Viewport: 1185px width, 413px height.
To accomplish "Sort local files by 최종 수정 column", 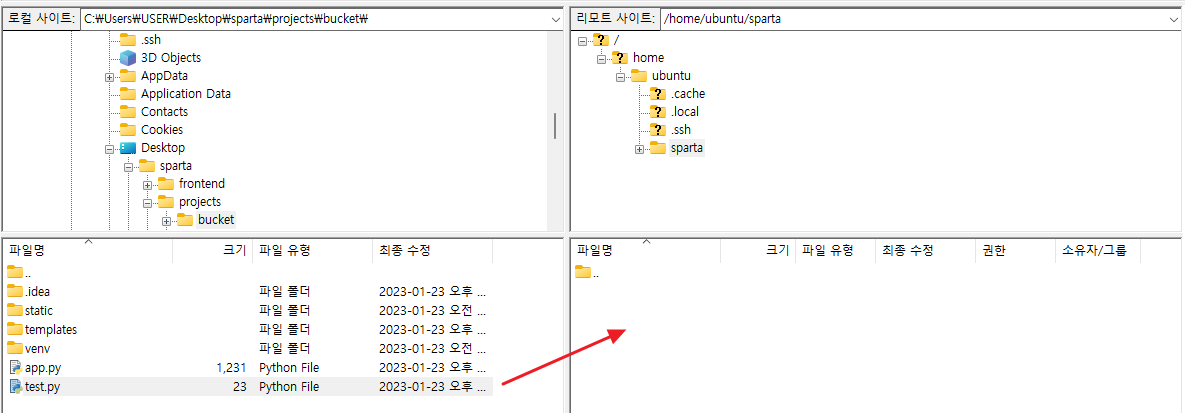I will 432,251.
